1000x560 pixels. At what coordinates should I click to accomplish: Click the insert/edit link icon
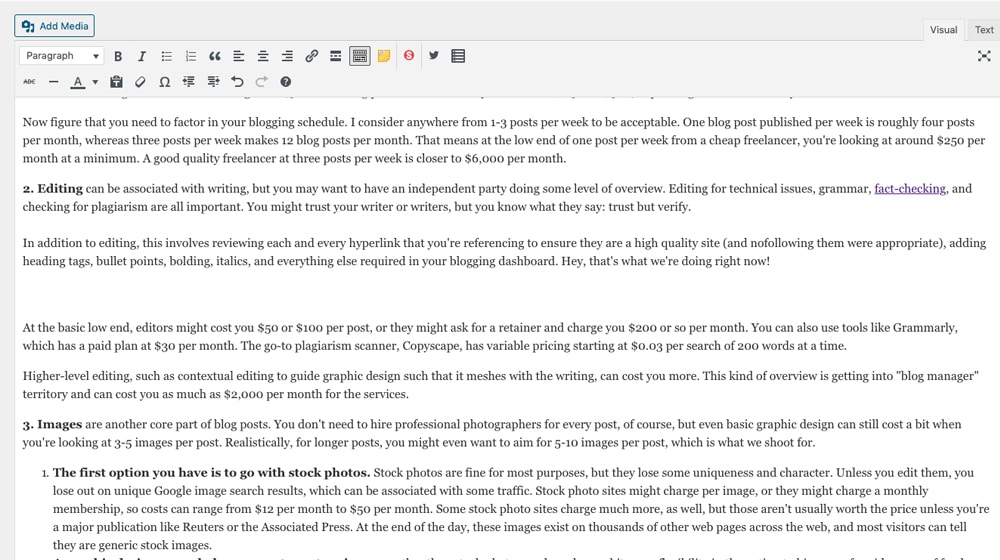(x=311, y=56)
